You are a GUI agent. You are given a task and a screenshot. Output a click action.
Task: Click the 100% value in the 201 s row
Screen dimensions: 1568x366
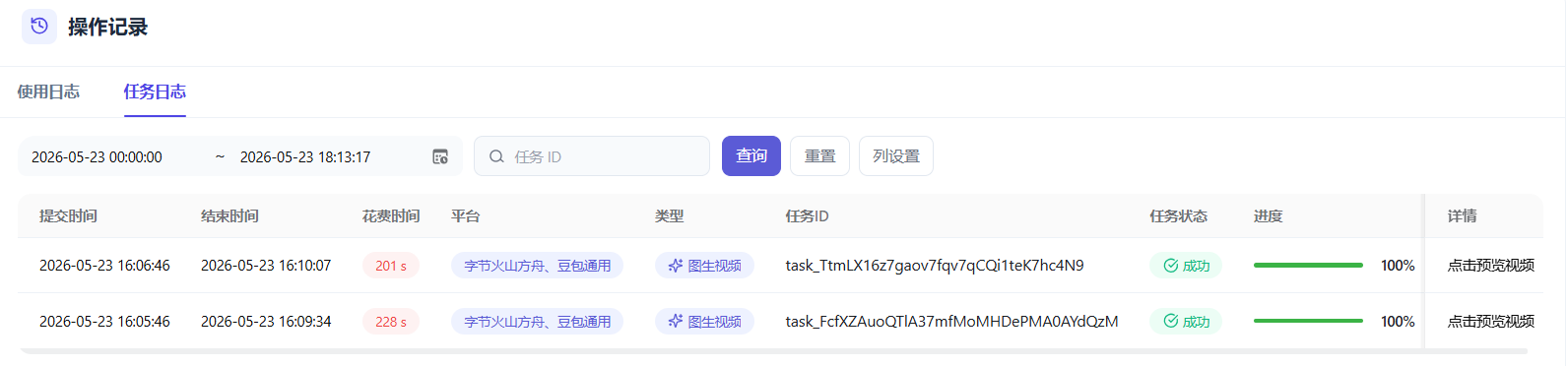pyautogui.click(x=1398, y=266)
